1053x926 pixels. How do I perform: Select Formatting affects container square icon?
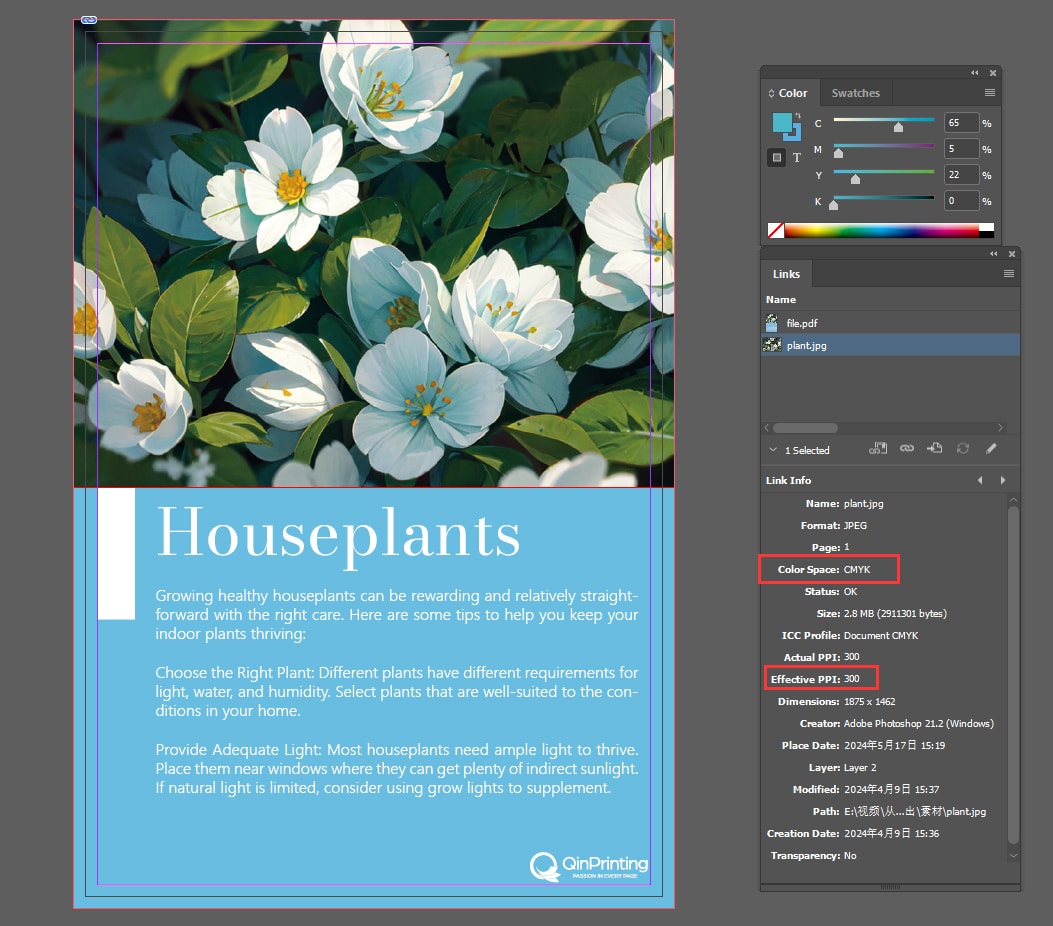click(776, 158)
